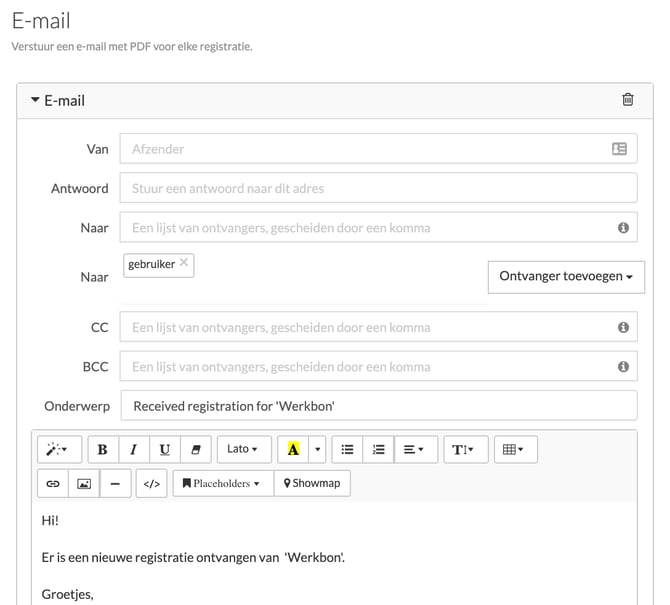
Task: Click the BCC recipients input field
Action: point(378,366)
